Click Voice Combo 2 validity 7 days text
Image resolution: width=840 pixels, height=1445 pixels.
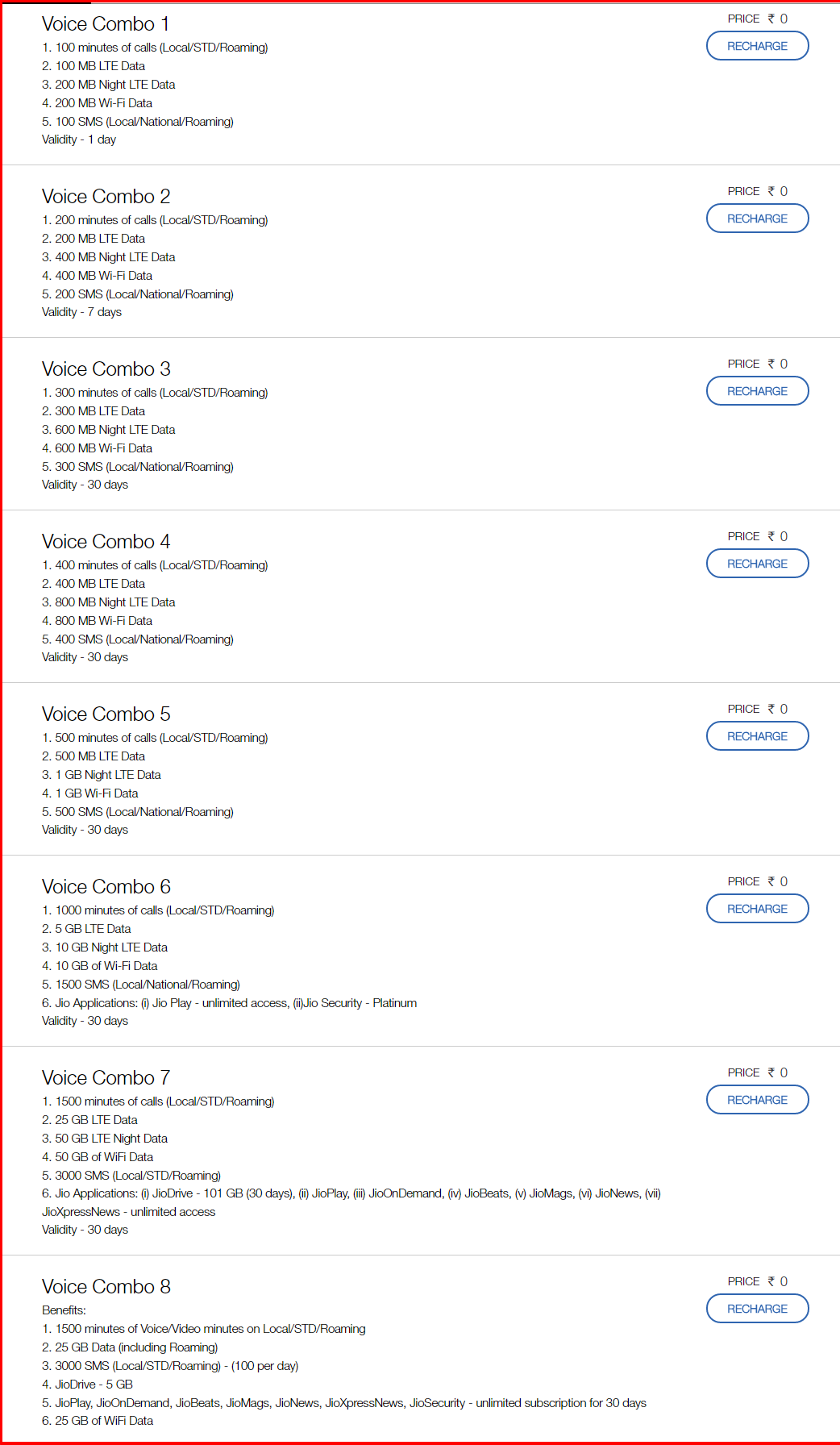[81, 312]
